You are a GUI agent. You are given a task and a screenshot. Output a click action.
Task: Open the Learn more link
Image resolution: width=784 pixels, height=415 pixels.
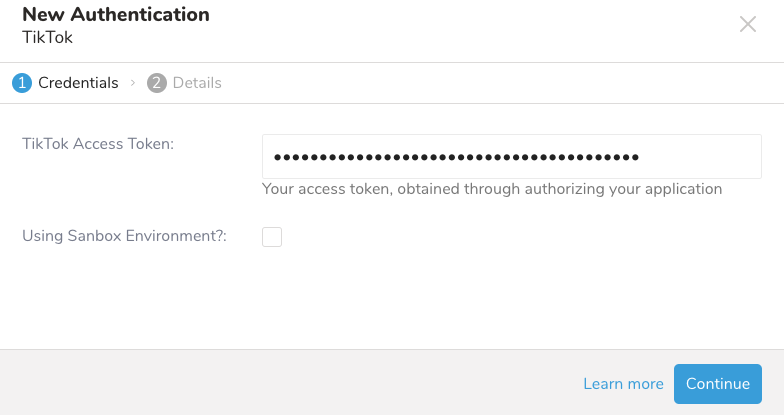coord(623,384)
